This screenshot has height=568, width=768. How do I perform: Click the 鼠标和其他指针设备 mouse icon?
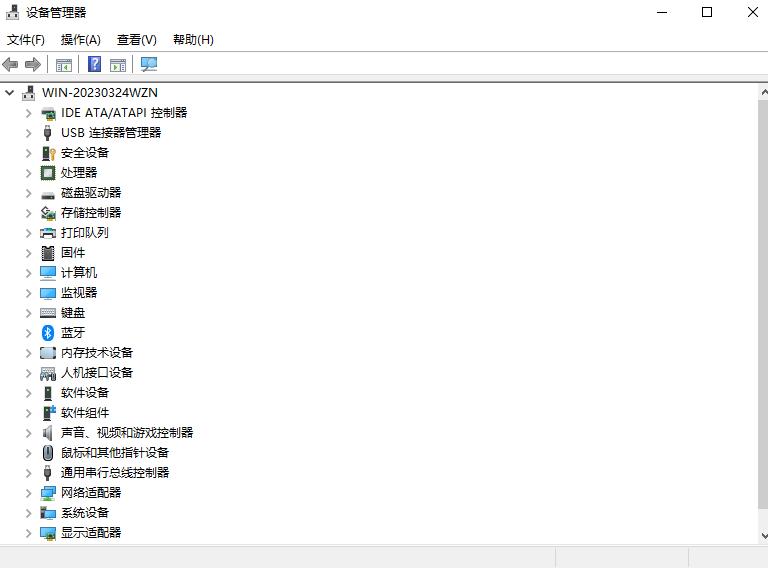click(48, 453)
